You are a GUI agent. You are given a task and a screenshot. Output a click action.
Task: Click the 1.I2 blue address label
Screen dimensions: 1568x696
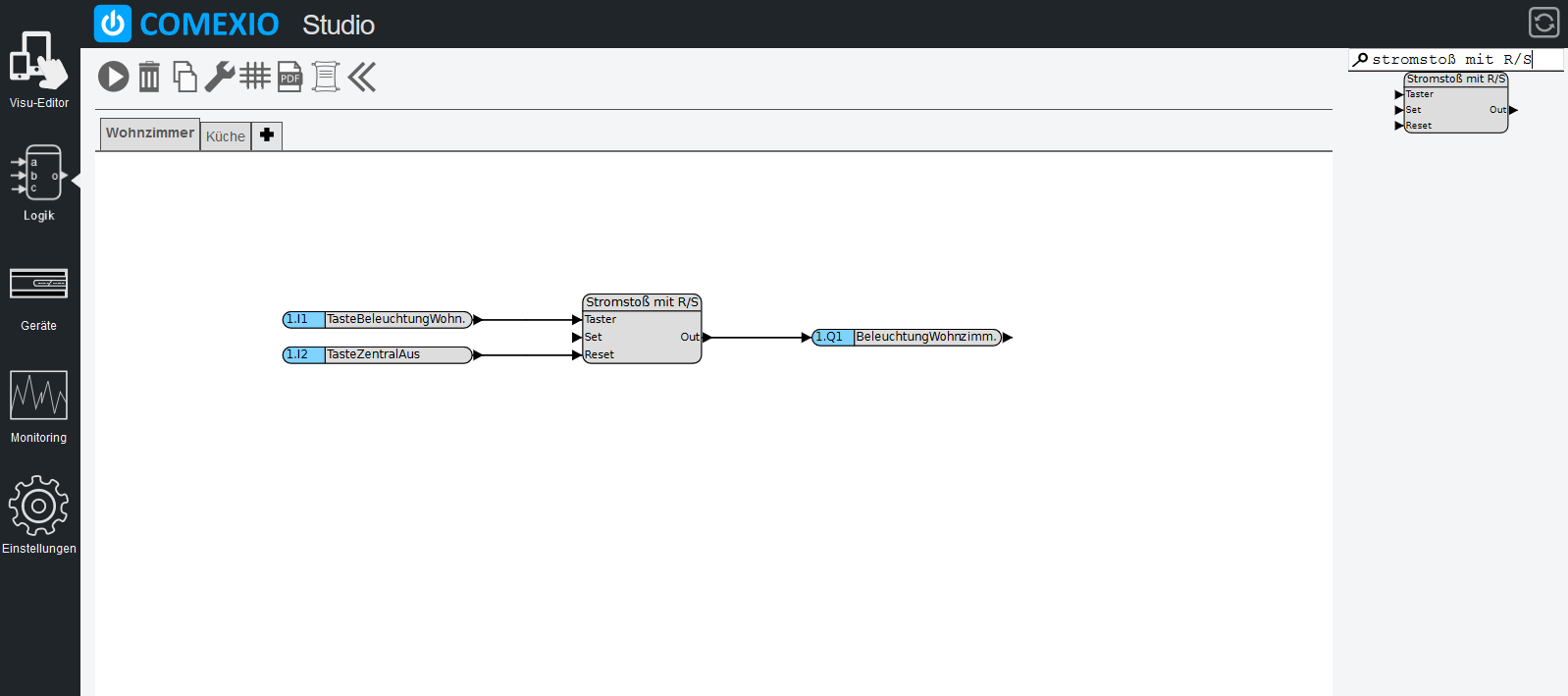pyautogui.click(x=303, y=354)
